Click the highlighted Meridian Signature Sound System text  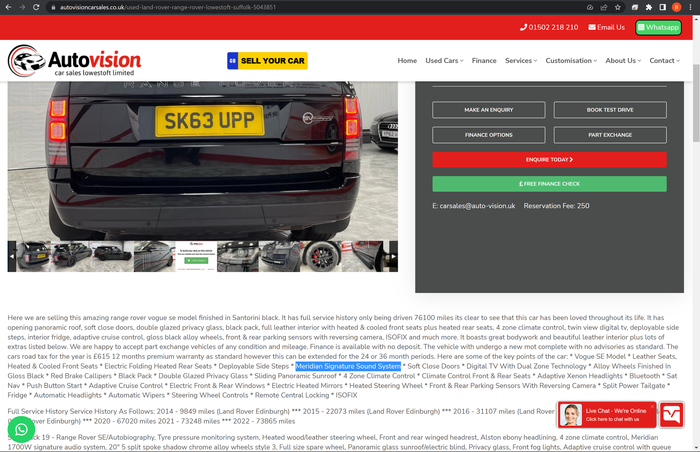[x=348, y=366]
